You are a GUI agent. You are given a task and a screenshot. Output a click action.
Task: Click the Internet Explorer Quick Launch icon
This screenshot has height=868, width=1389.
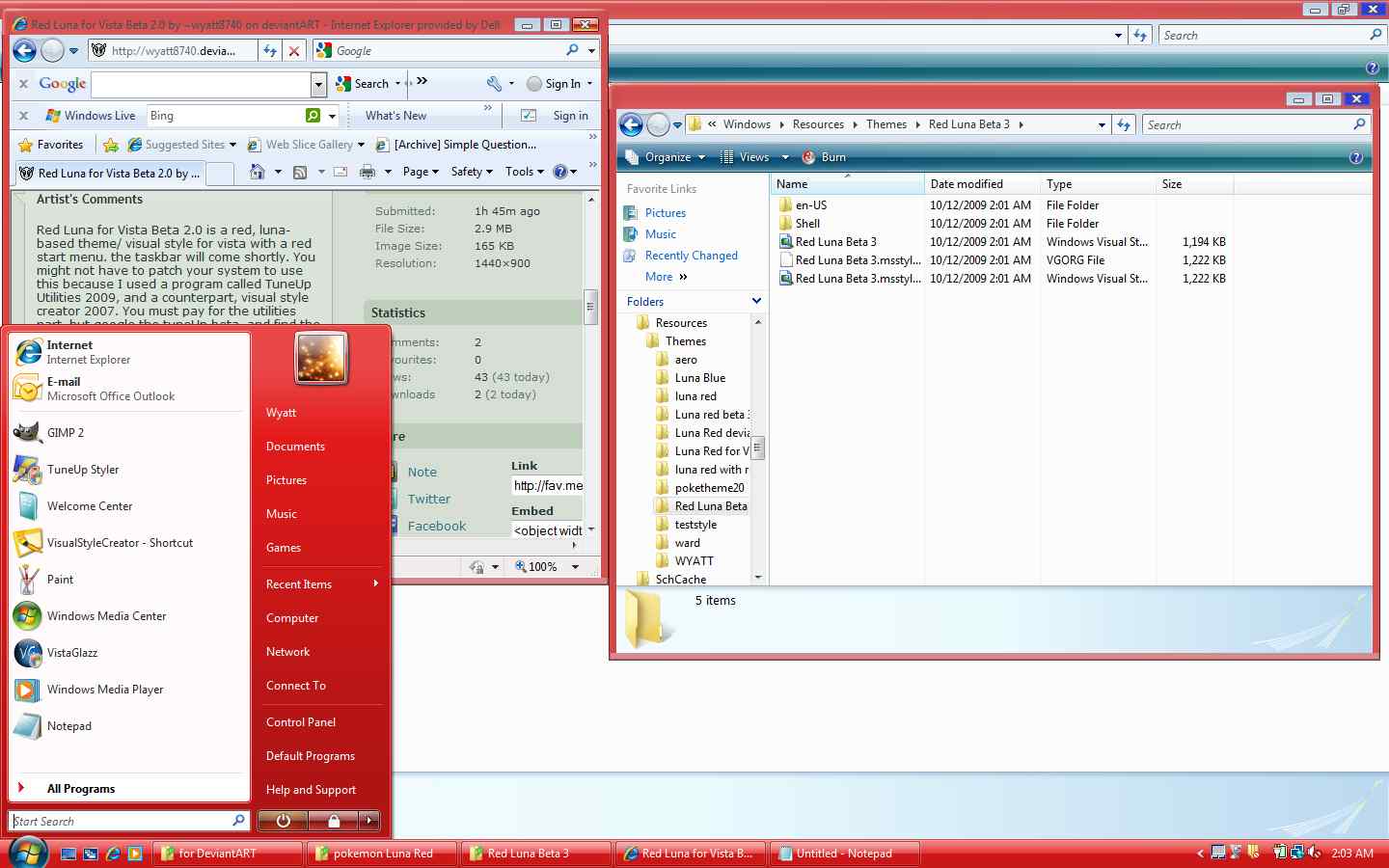(113, 854)
